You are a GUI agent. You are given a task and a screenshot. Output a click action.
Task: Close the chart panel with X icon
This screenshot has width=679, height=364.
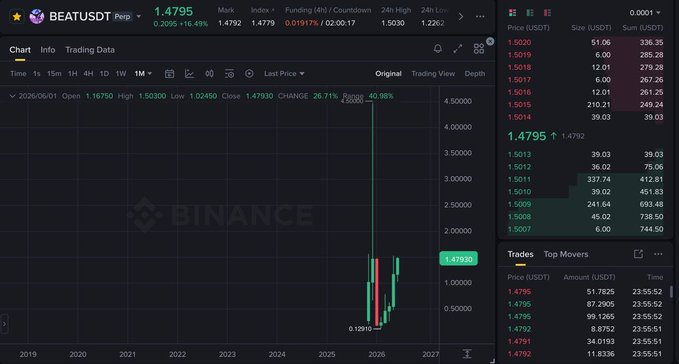[x=490, y=41]
